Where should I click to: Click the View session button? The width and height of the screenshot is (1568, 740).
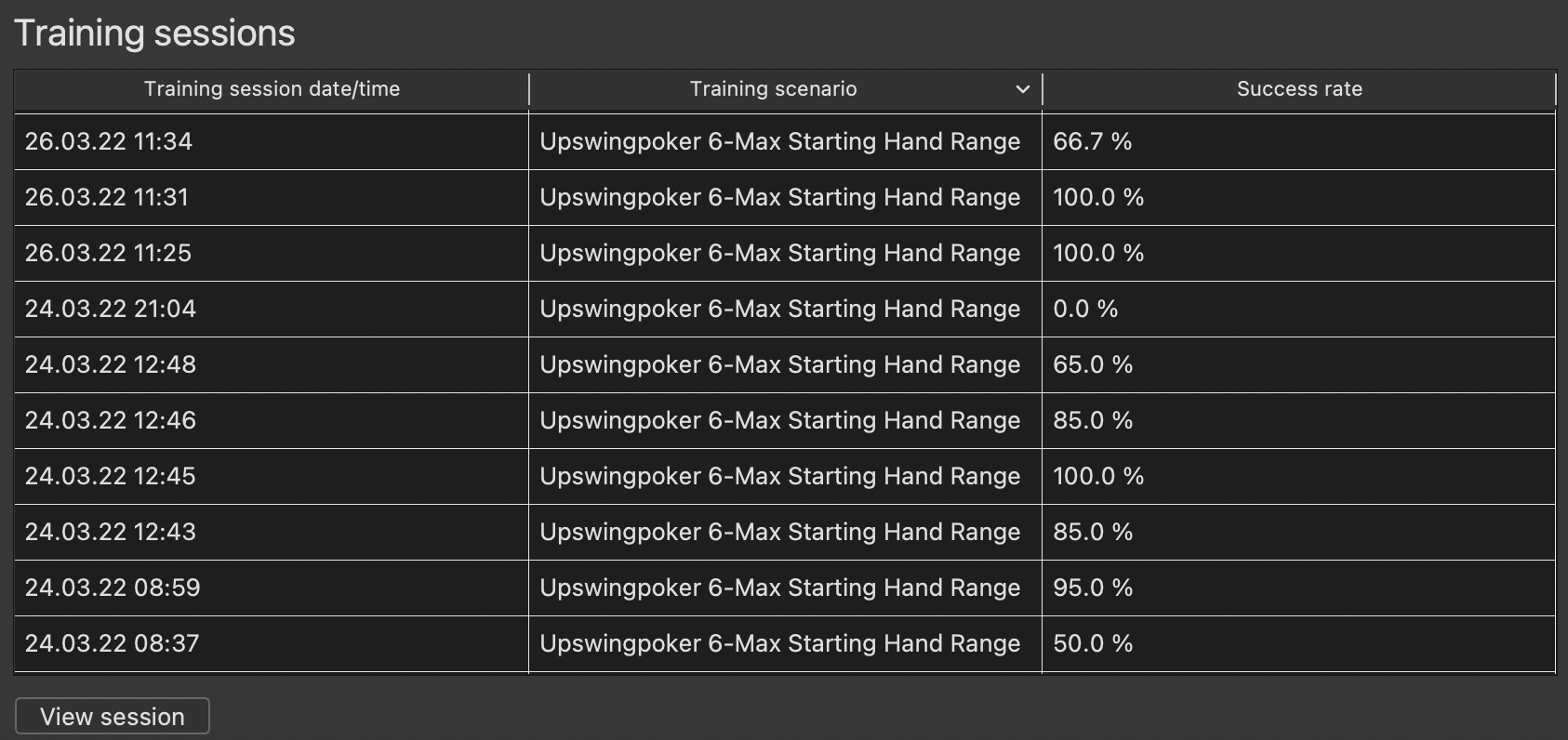[x=113, y=716]
